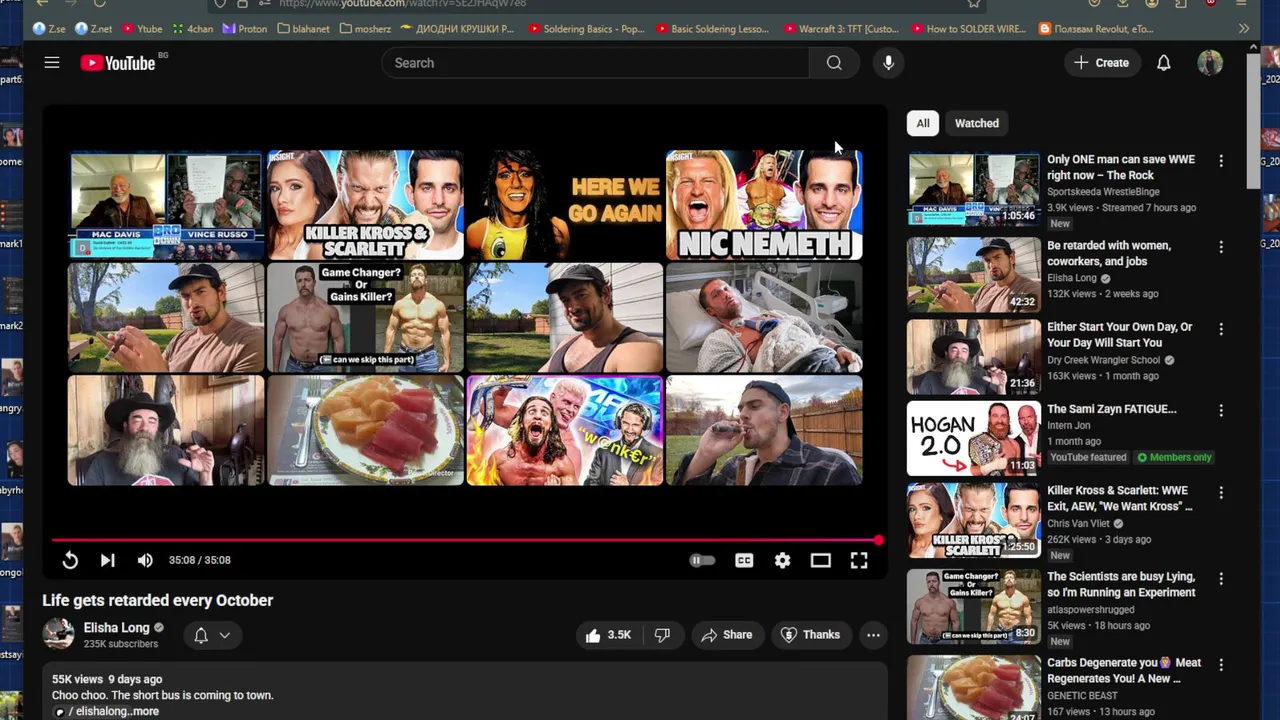Skip to next video

click(x=107, y=560)
